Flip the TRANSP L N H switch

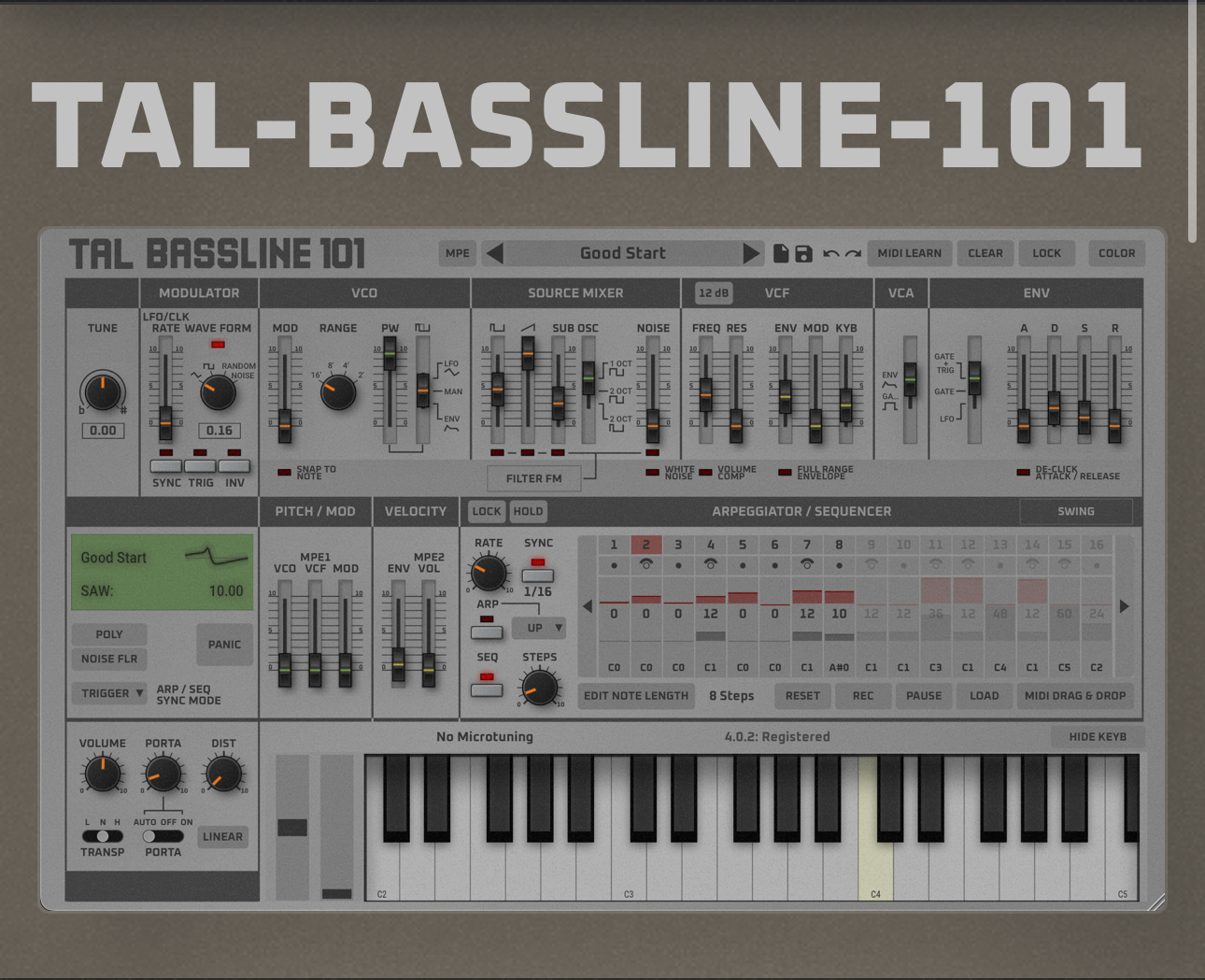[x=102, y=836]
